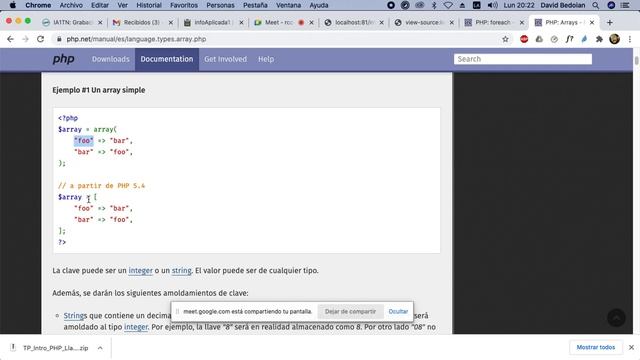
Task: Open the Editar menu
Action: [100, 5]
